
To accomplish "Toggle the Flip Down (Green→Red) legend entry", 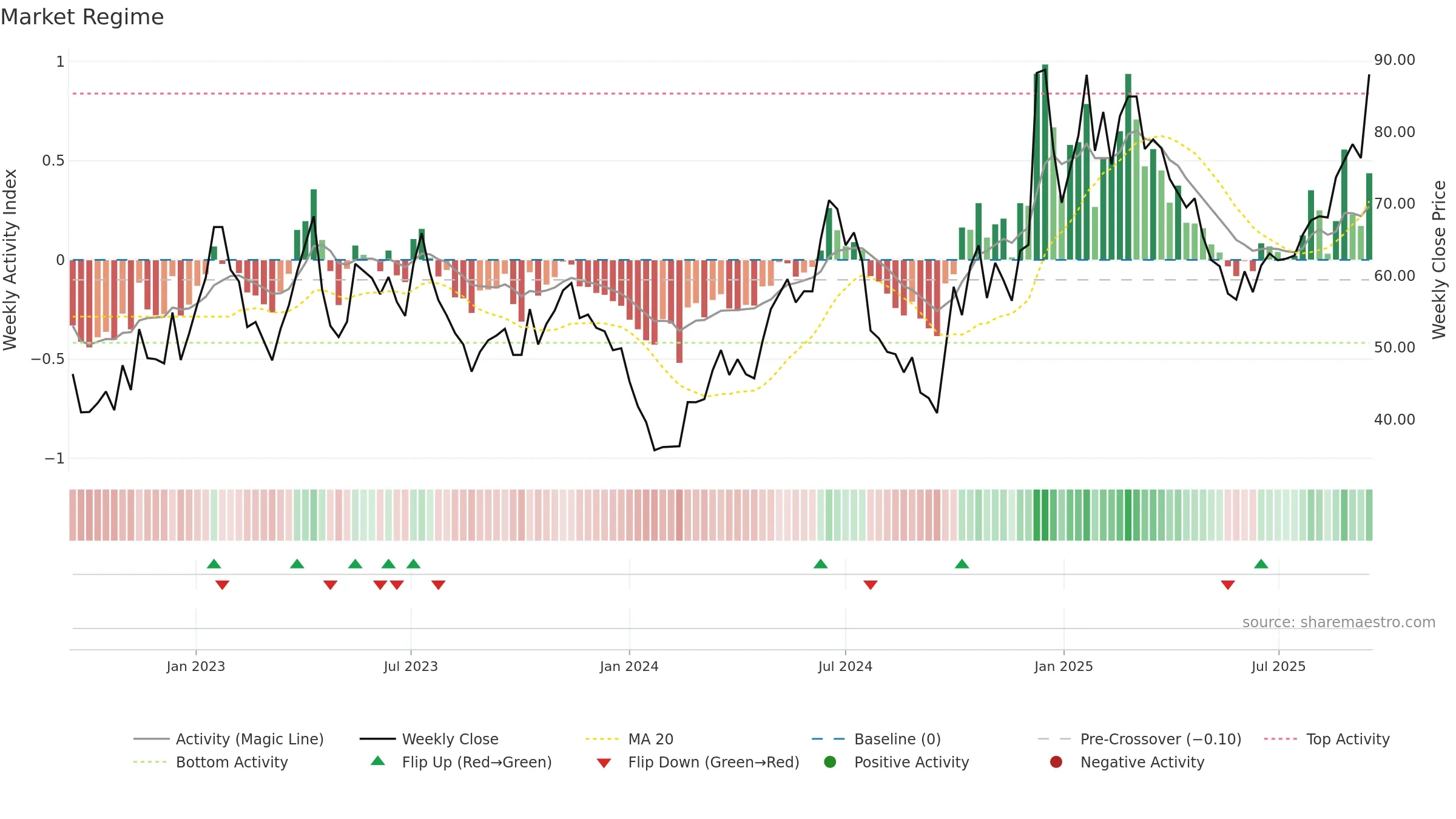I will click(698, 762).
